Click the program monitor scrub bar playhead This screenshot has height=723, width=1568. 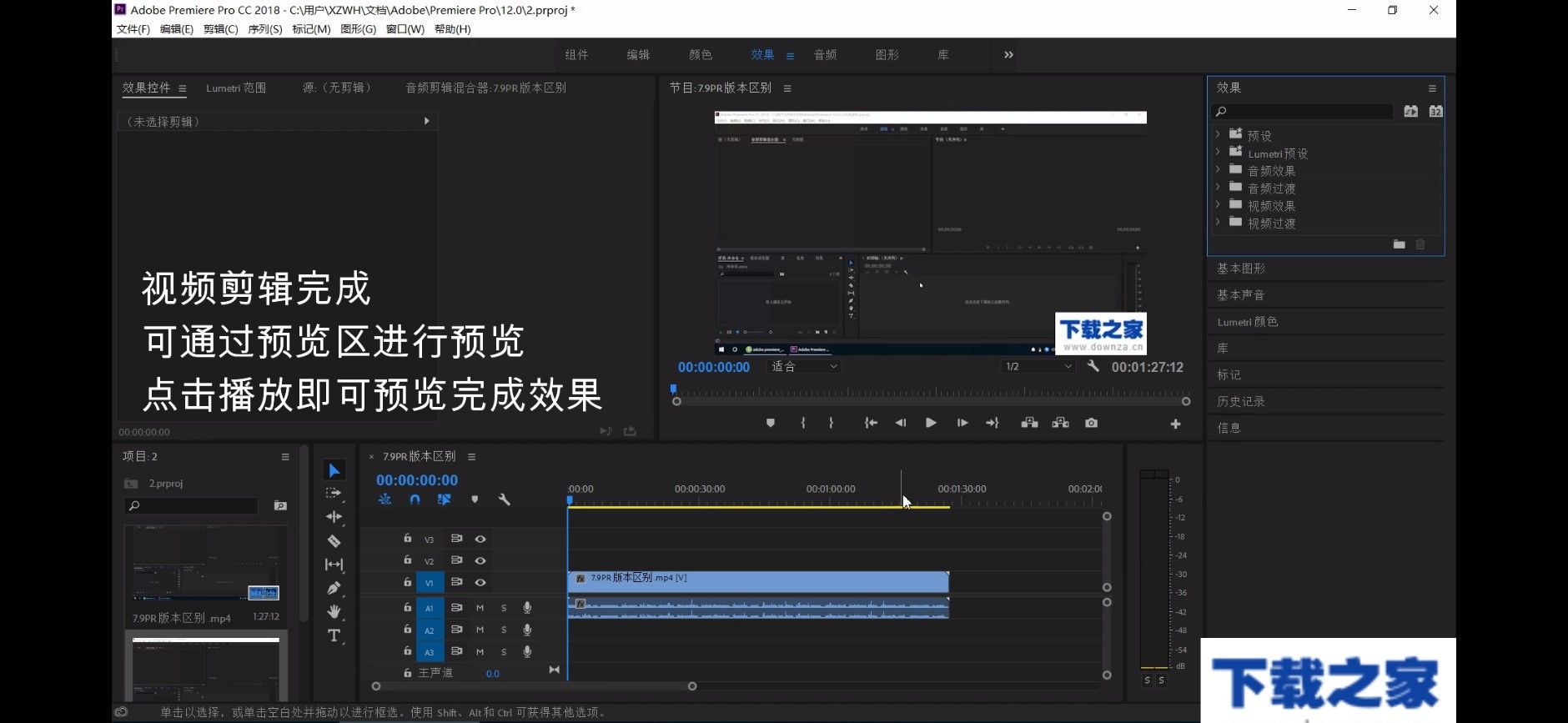[x=673, y=389]
